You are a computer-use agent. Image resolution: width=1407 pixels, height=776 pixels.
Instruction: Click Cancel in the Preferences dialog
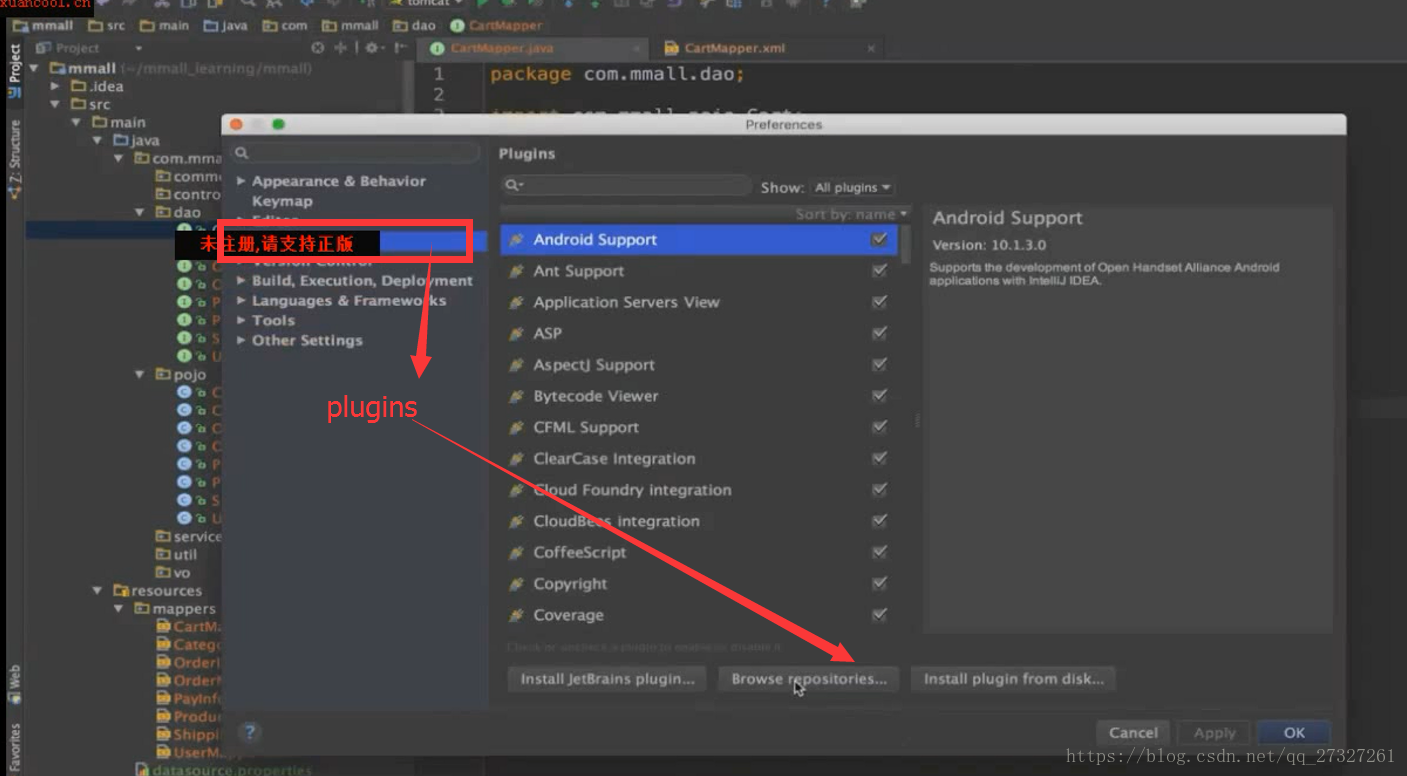coord(1133,733)
